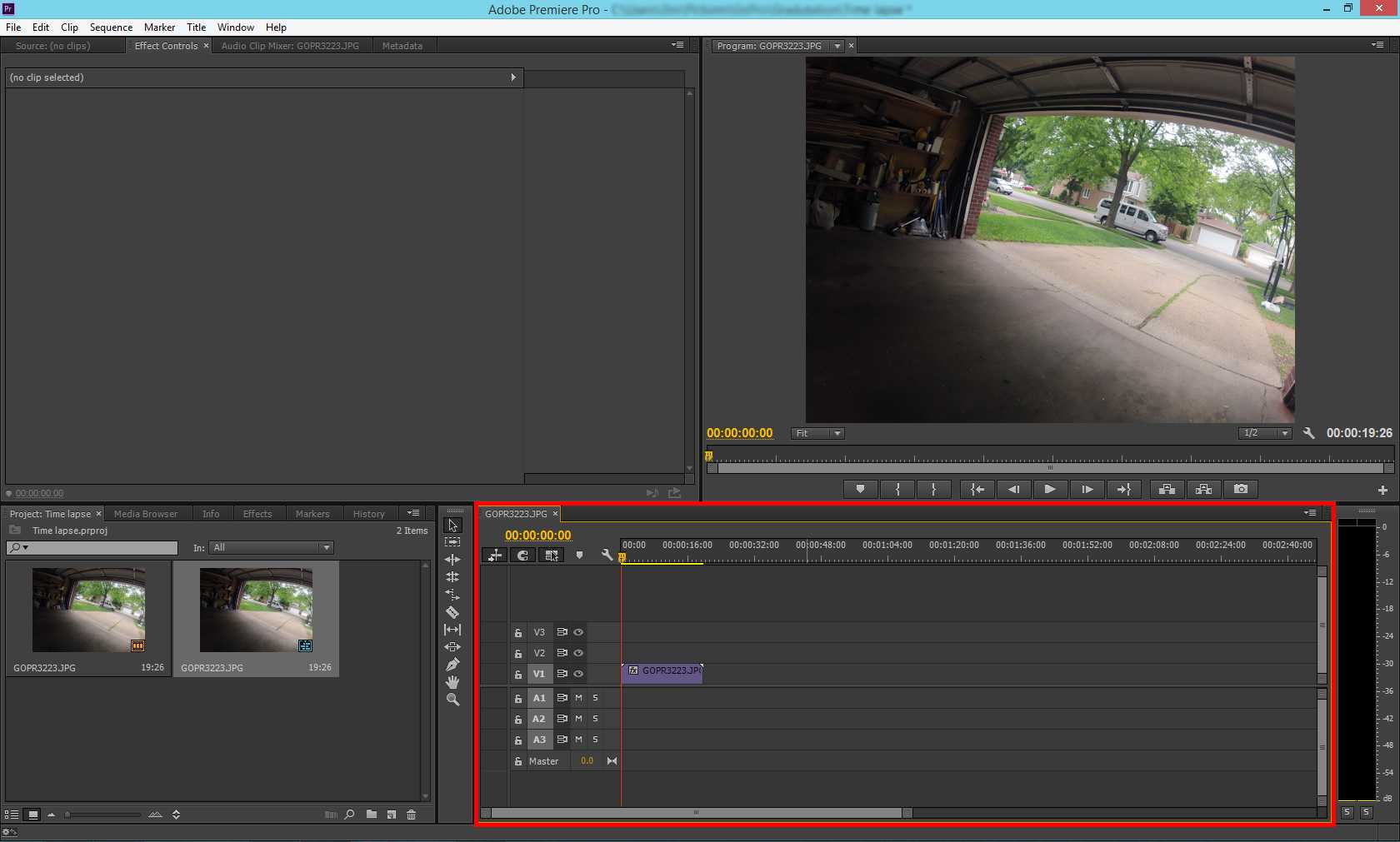Mute track A1
1400x842 pixels.
pyautogui.click(x=578, y=698)
